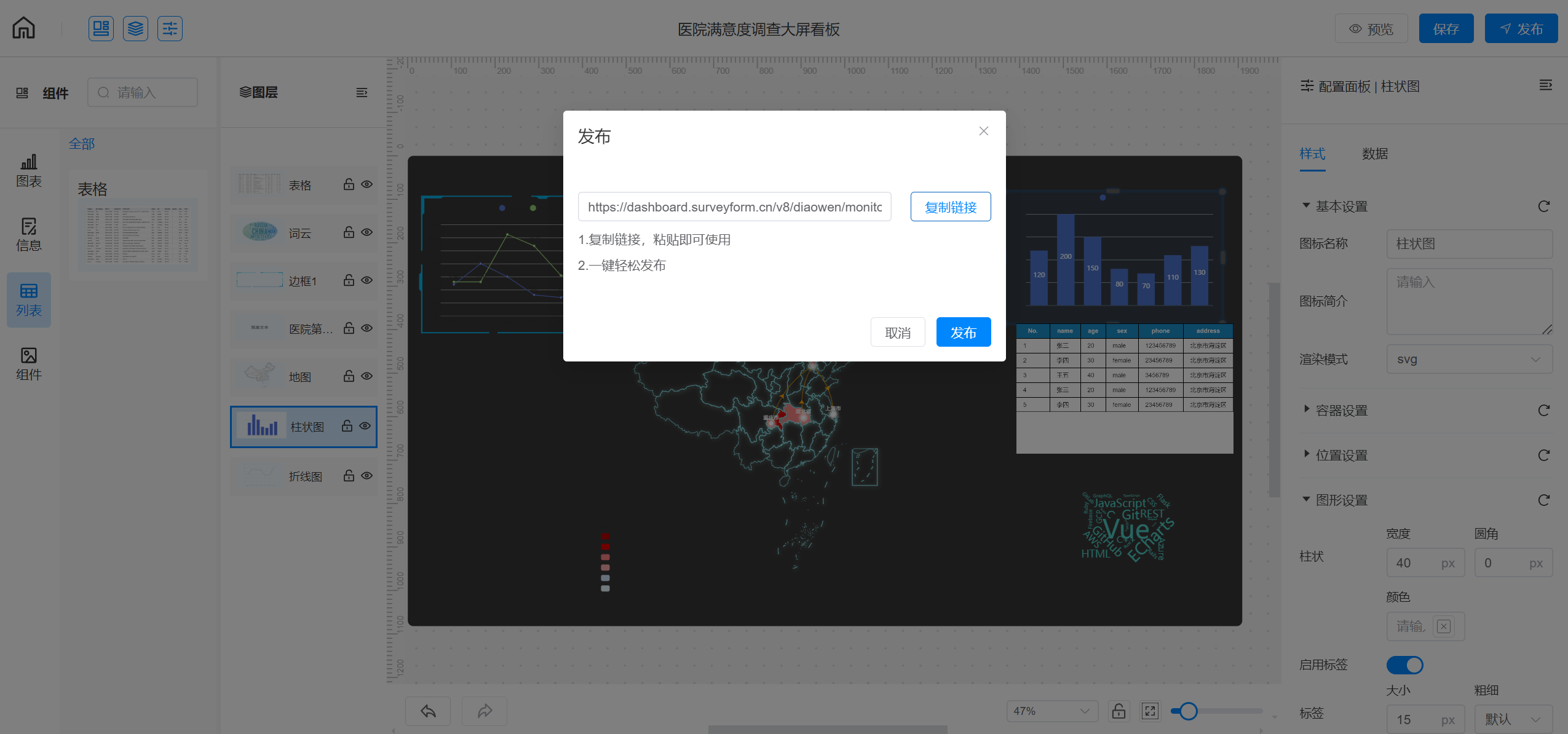Collapse the 图层 panel menu icon

(362, 92)
